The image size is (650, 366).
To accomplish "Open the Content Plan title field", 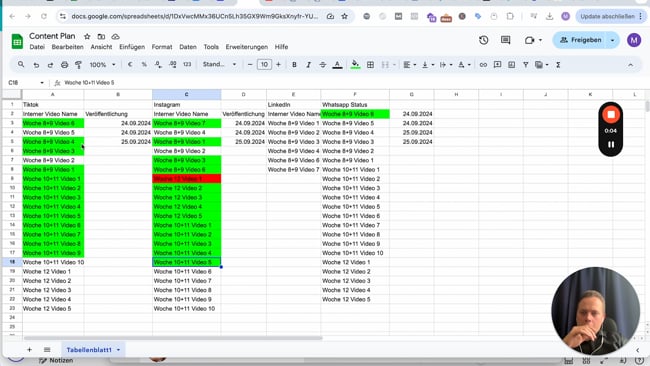I will (52, 36).
